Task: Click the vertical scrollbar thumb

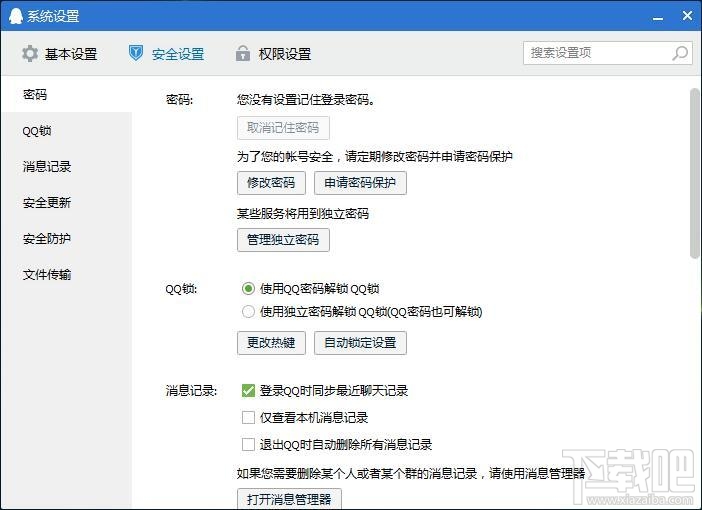Action: 695,172
